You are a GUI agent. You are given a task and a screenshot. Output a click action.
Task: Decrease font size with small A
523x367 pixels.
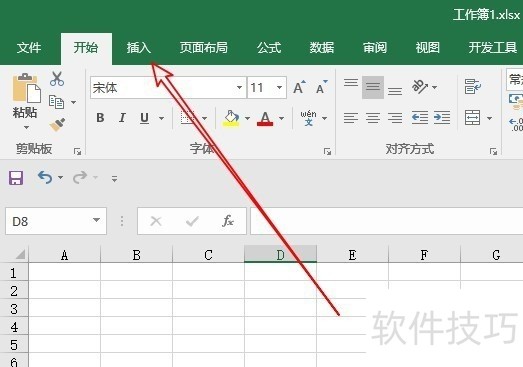[322, 87]
